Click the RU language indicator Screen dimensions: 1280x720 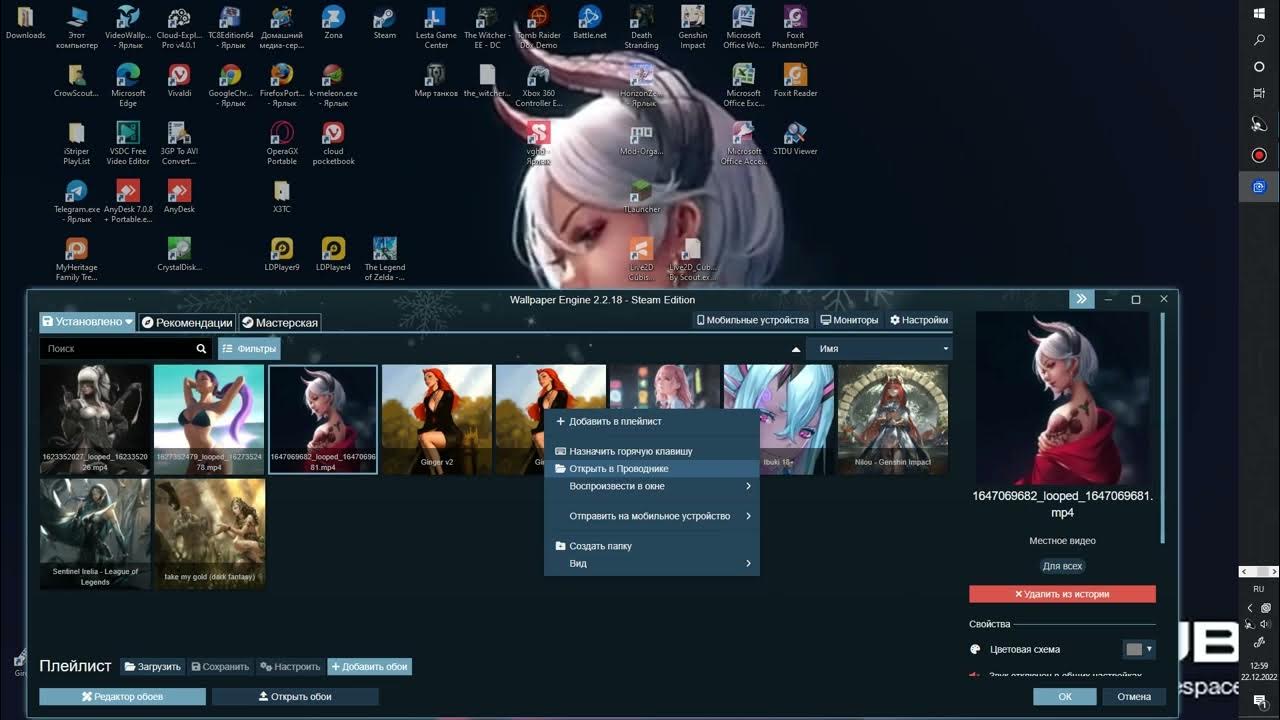point(1259,589)
